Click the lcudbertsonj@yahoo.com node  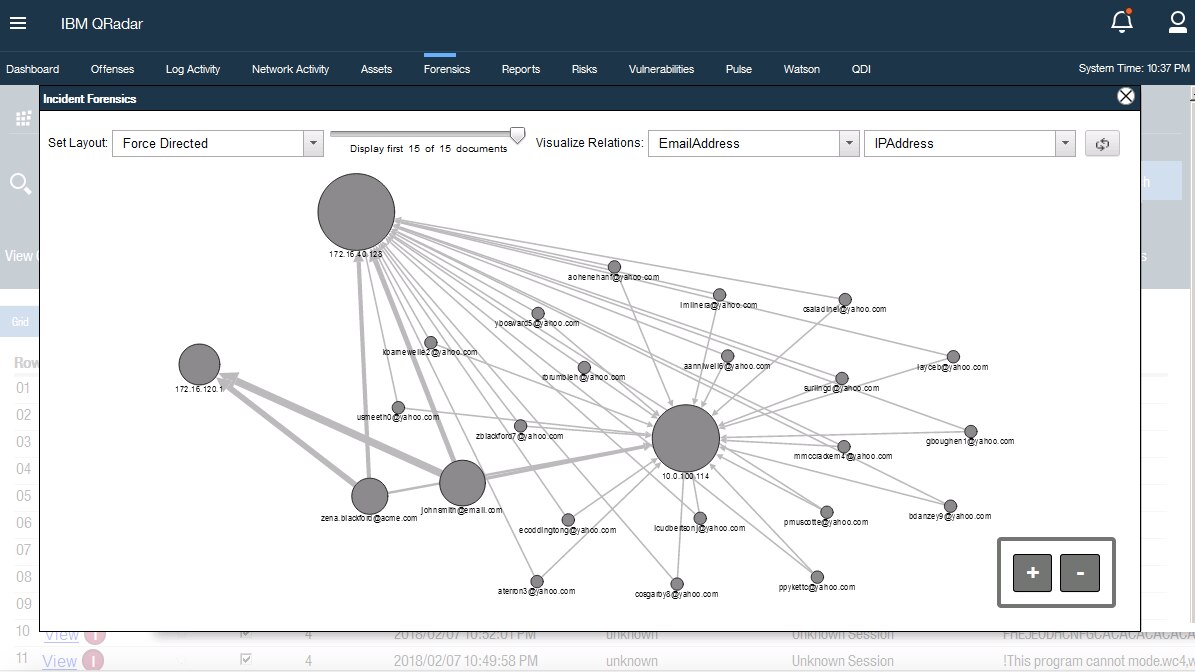point(700,518)
